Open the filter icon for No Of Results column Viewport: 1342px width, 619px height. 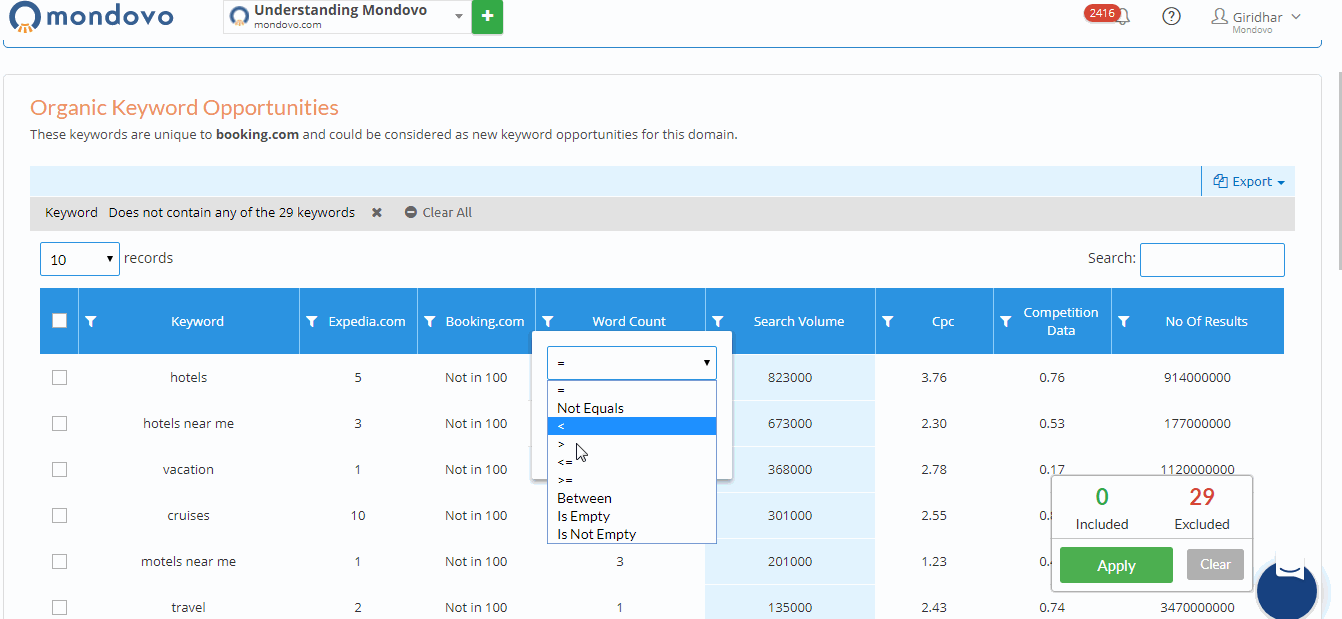tap(1124, 321)
